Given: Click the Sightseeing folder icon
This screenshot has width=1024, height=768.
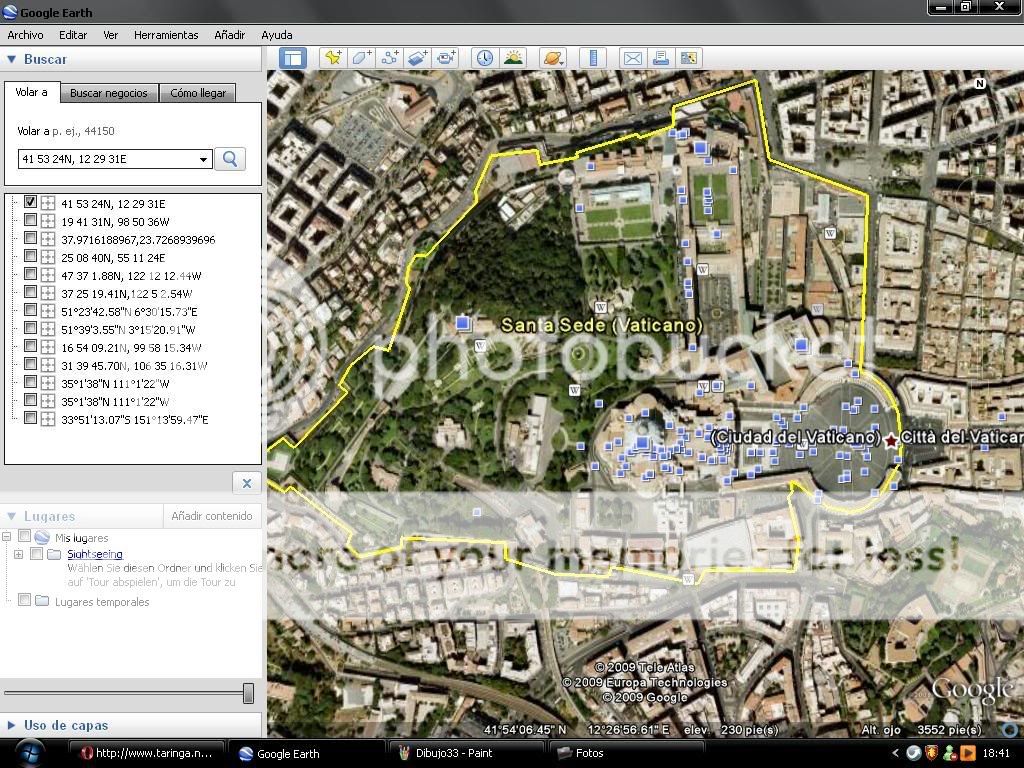Looking at the screenshot, I should pos(54,554).
